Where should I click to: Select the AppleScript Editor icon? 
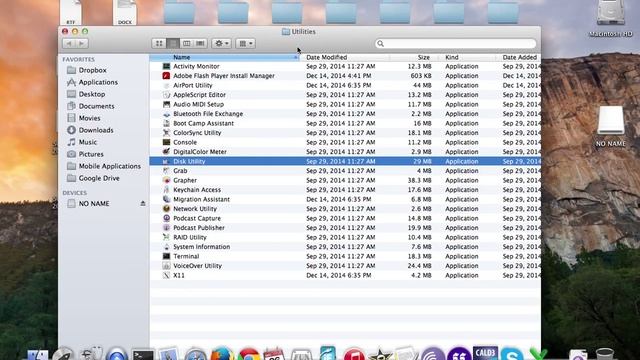tap(166, 95)
